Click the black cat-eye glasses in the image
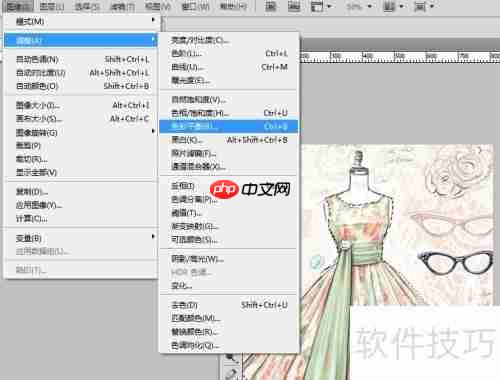Viewport: 500px width, 380px height. coord(455,262)
